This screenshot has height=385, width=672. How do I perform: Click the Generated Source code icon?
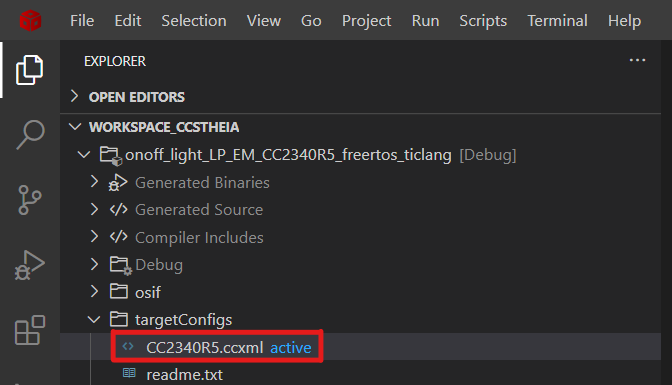tap(119, 210)
